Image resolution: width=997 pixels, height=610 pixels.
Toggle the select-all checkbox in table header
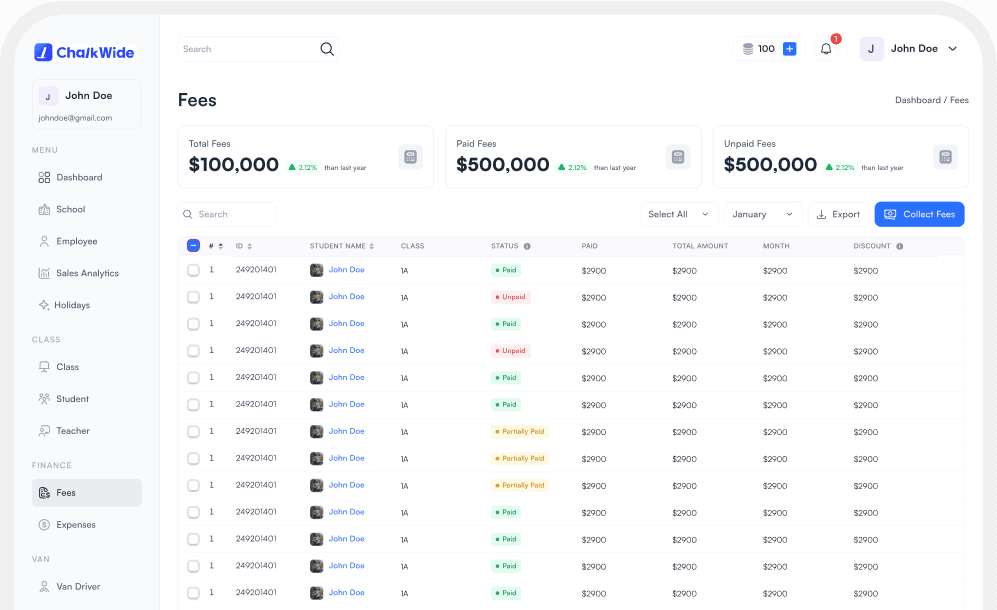[x=193, y=246]
